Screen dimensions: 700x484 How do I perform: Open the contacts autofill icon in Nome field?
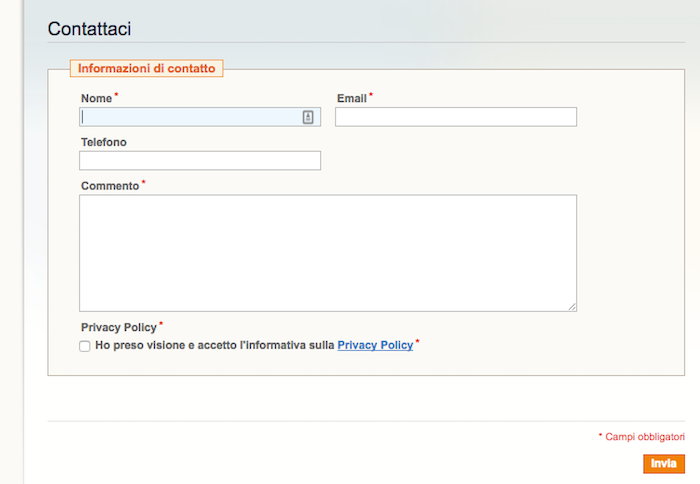(x=308, y=117)
